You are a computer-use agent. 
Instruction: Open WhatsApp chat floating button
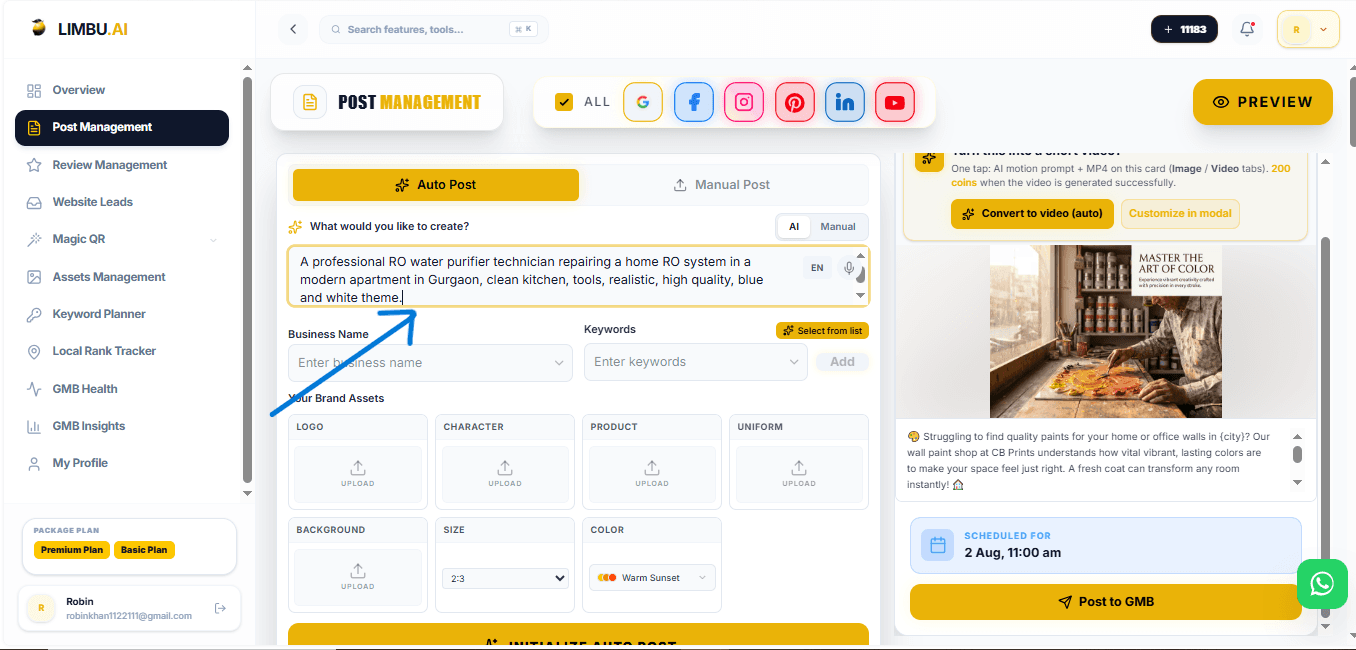coord(1322,584)
